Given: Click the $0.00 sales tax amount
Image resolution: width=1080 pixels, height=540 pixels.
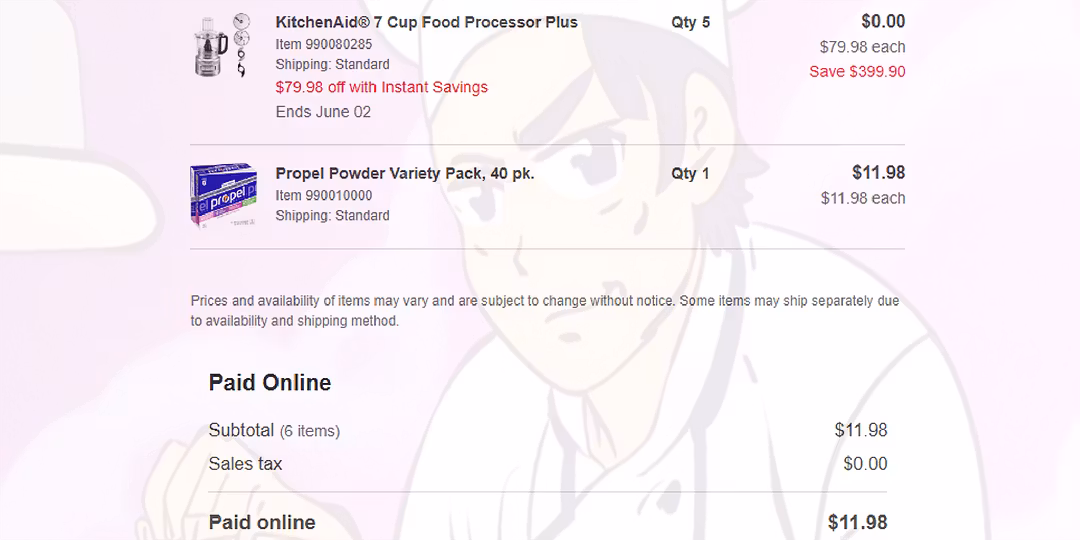Looking at the screenshot, I should 864,464.
